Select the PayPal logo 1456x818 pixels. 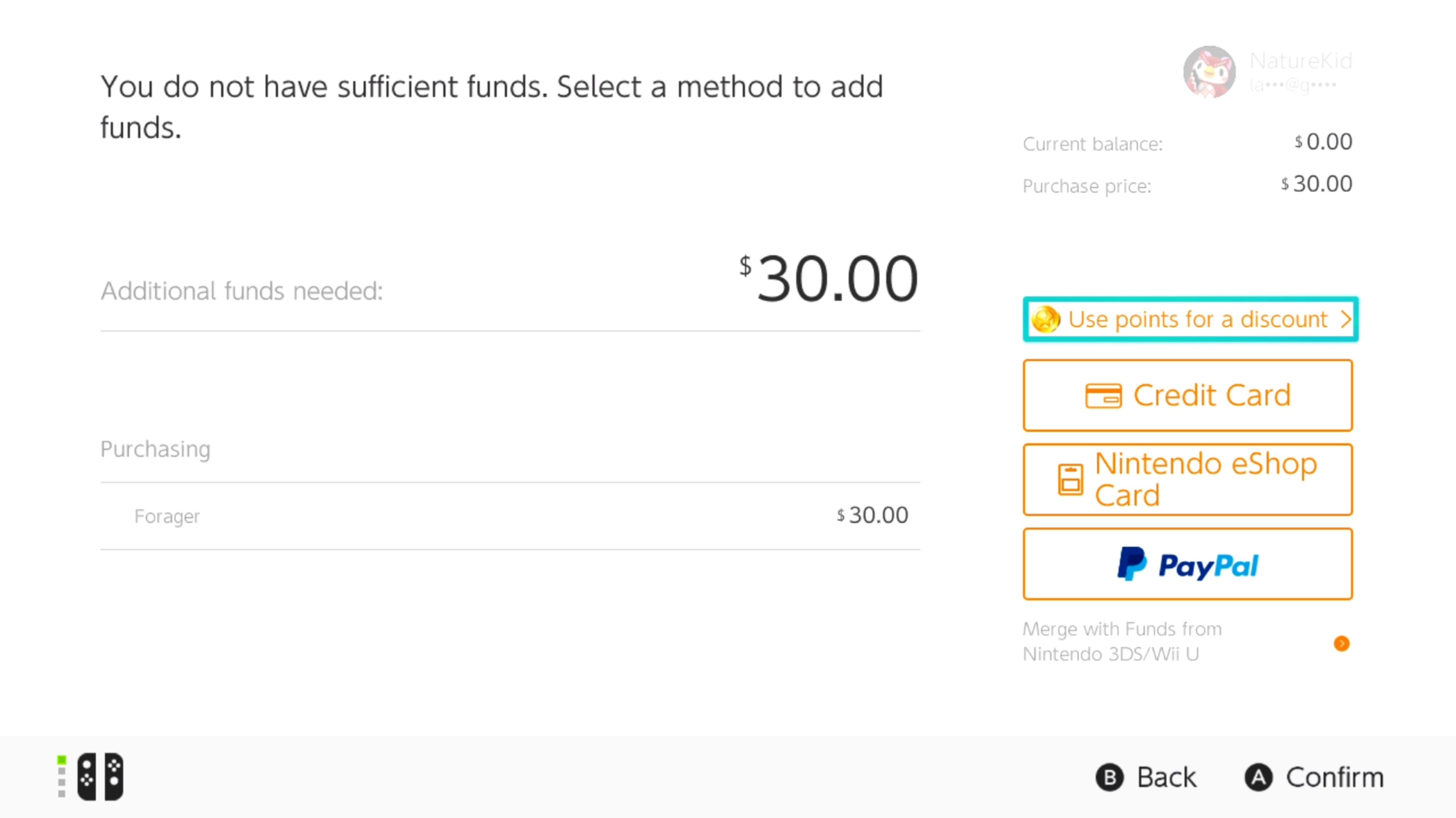[1187, 564]
